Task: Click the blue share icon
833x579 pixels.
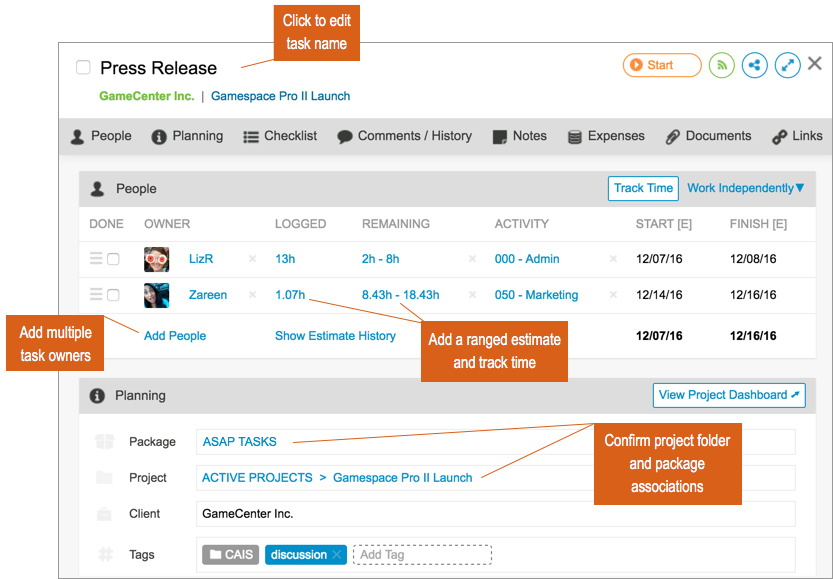Action: [755, 65]
